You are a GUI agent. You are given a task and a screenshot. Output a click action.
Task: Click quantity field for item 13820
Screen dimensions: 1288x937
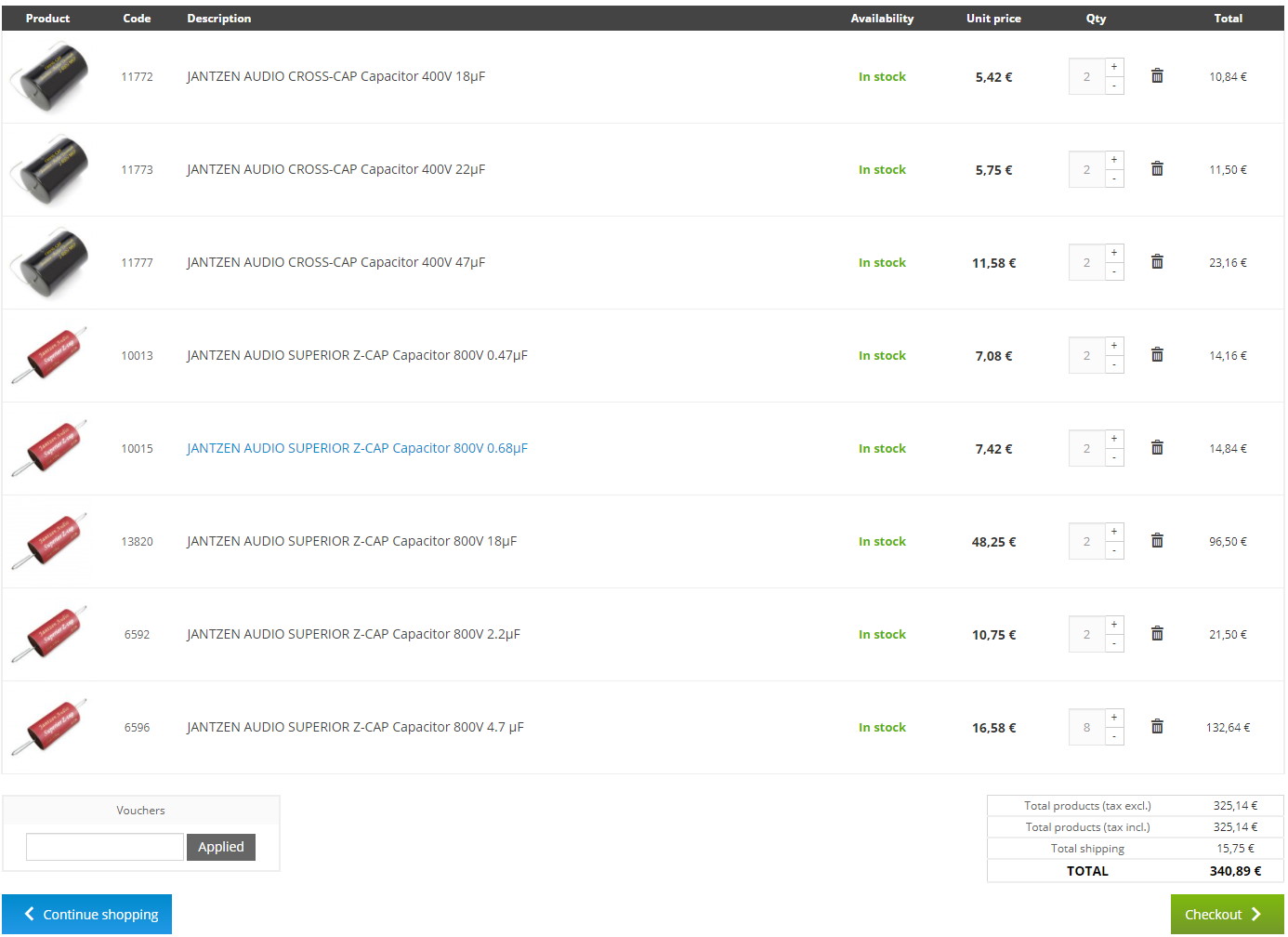click(x=1086, y=541)
